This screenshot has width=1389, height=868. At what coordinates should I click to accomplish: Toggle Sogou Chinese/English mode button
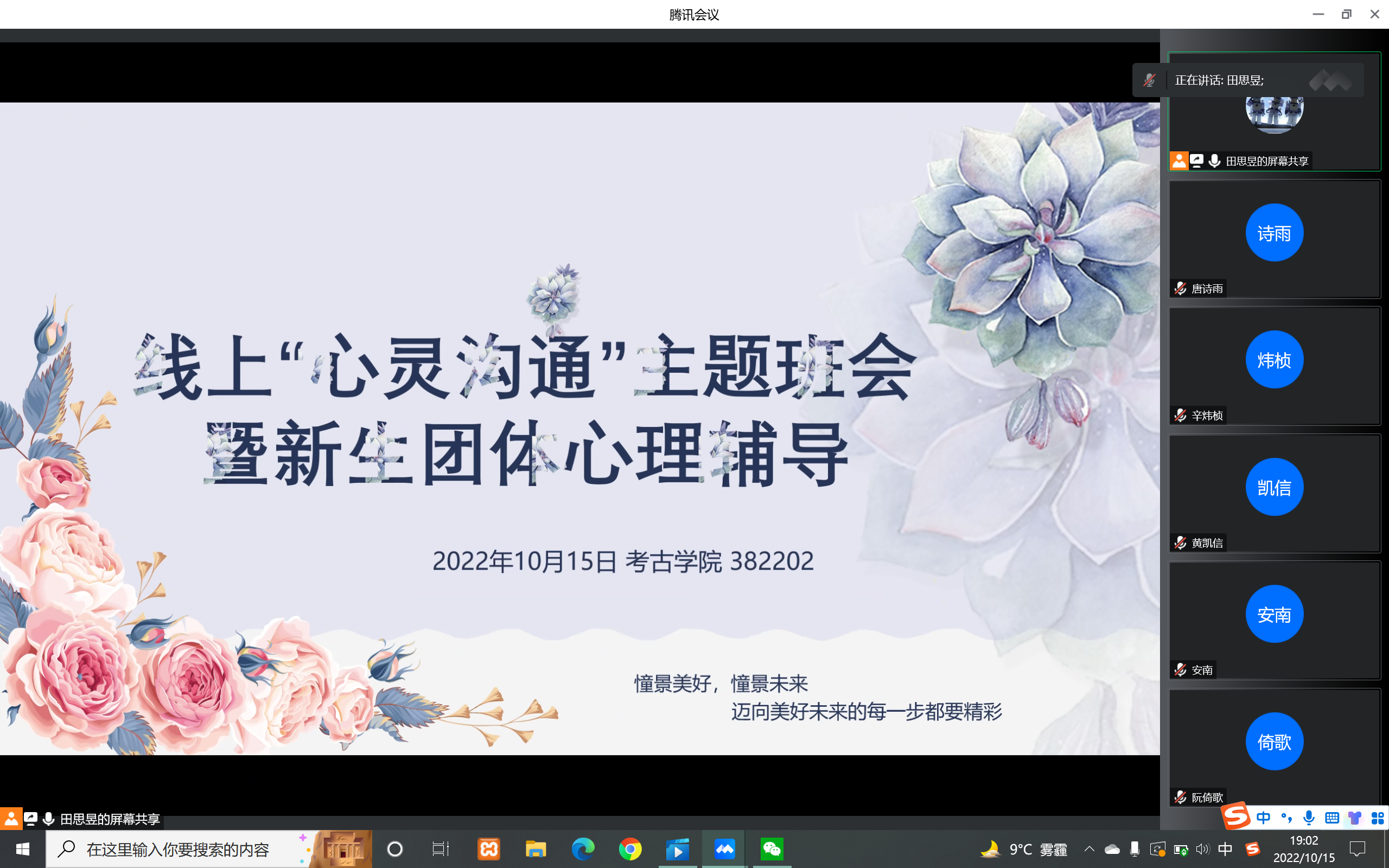tap(1263, 818)
